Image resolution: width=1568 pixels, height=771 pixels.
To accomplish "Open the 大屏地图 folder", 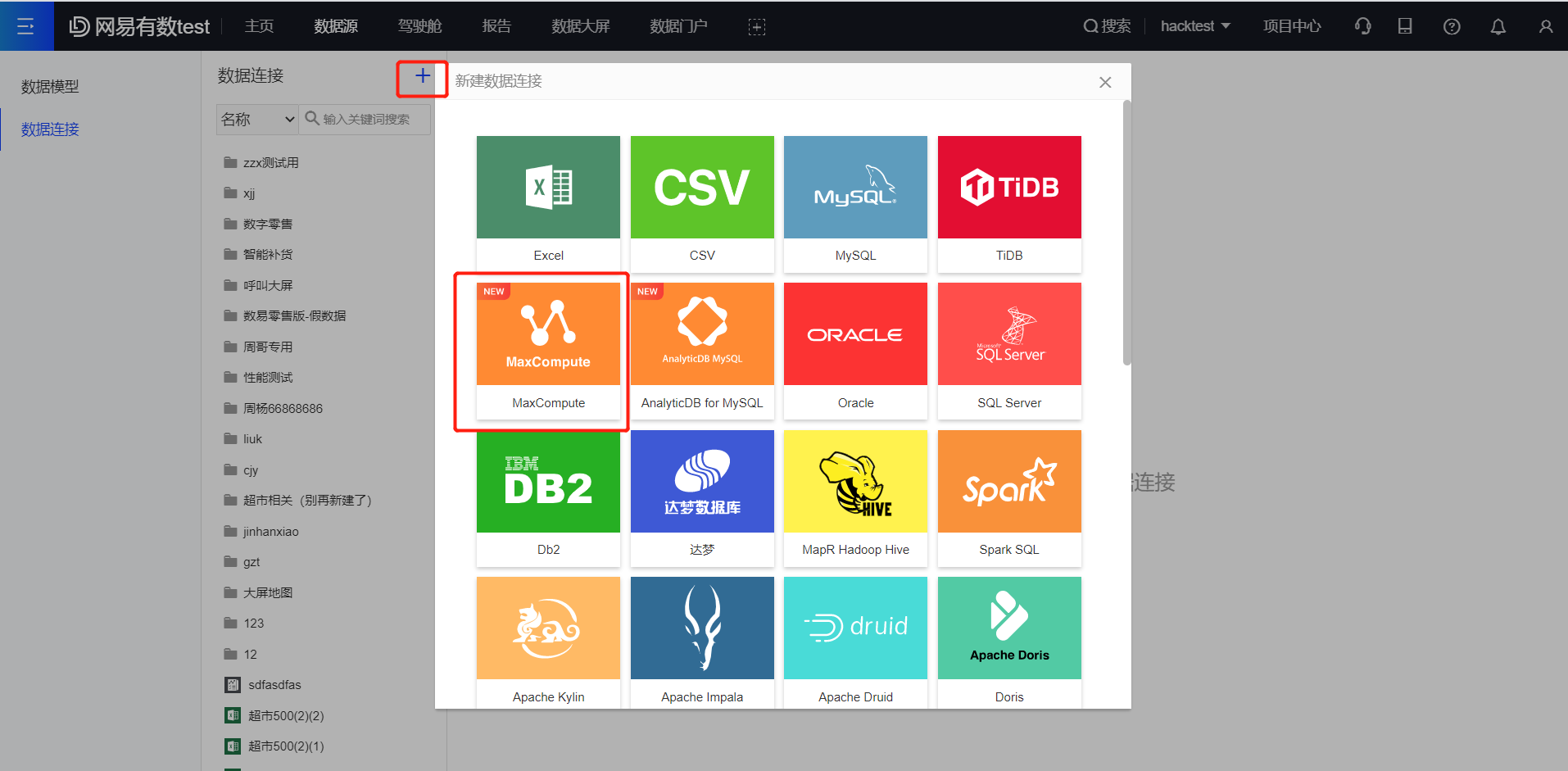I will 258,592.
